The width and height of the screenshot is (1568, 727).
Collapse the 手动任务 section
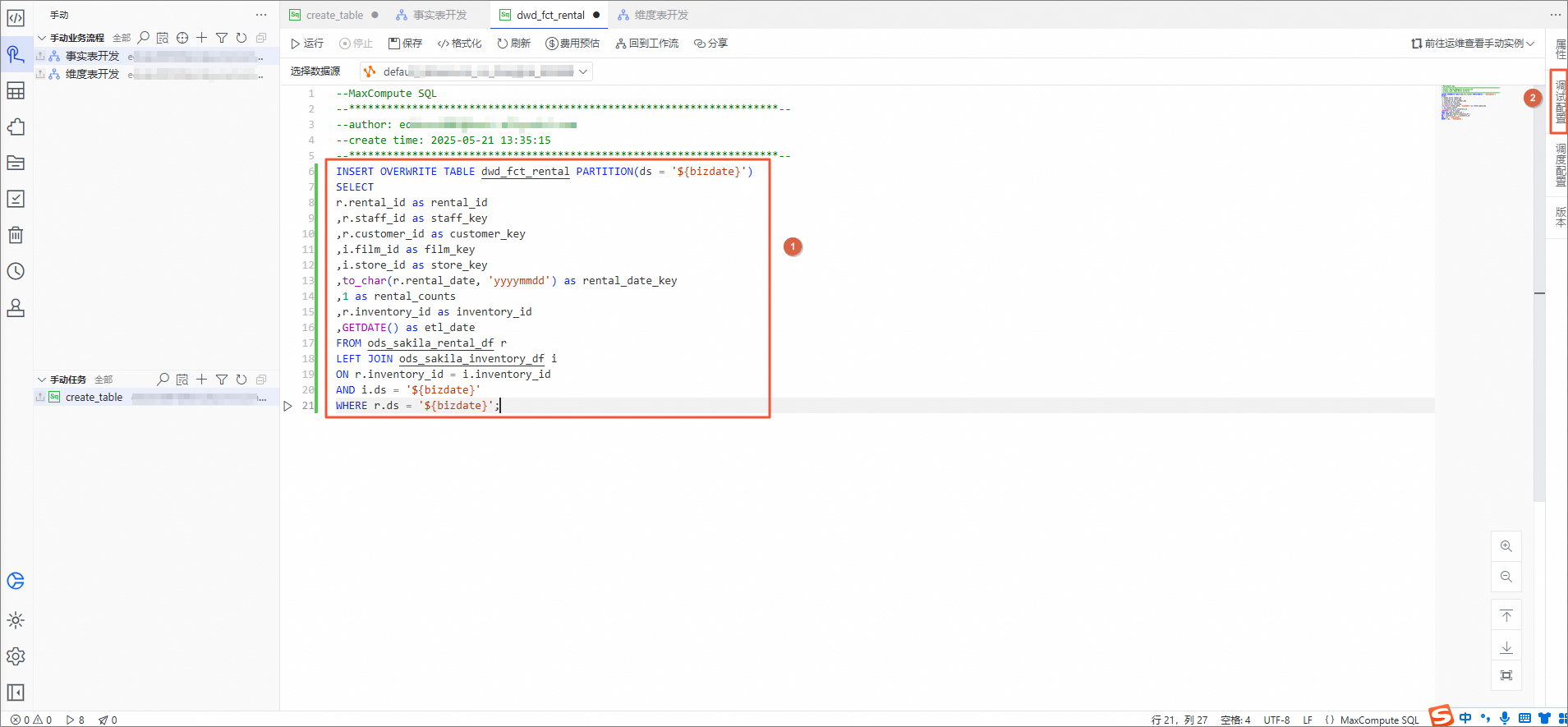click(42, 380)
